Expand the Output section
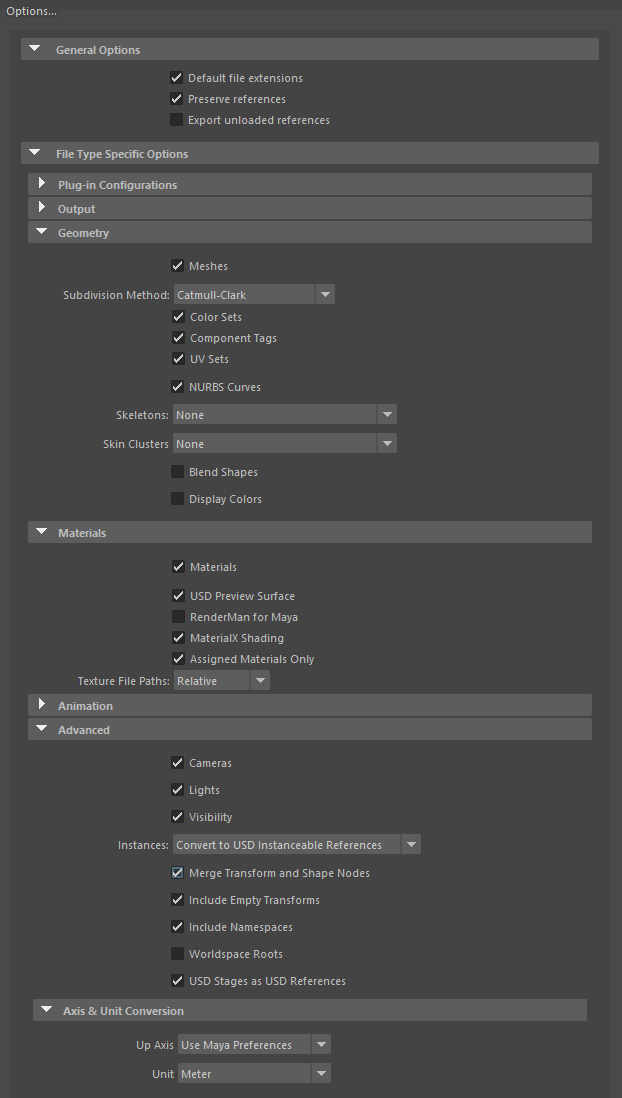Viewport: 622px width, 1098px height. click(x=41, y=208)
